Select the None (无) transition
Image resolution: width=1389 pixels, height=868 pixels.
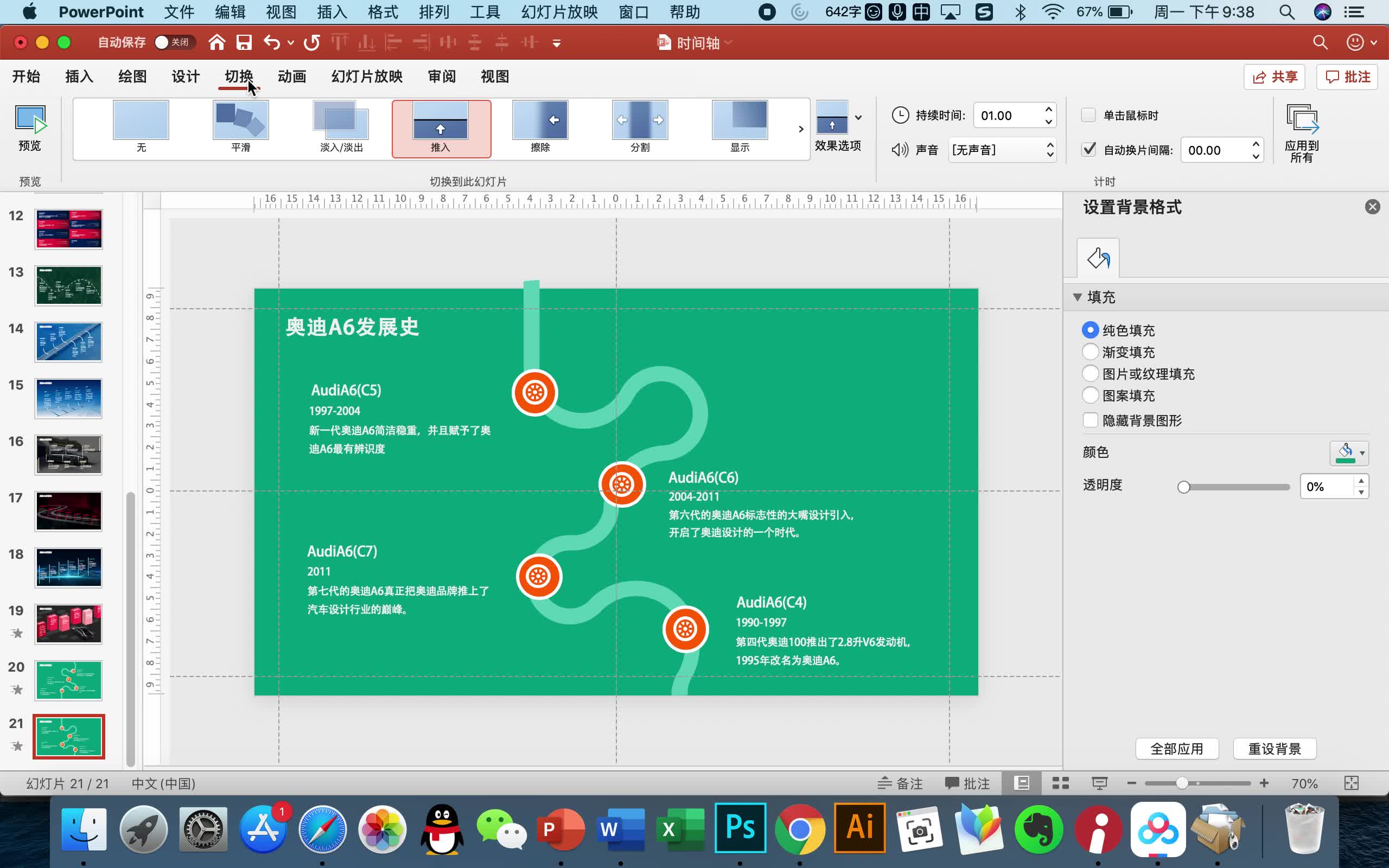click(x=141, y=127)
